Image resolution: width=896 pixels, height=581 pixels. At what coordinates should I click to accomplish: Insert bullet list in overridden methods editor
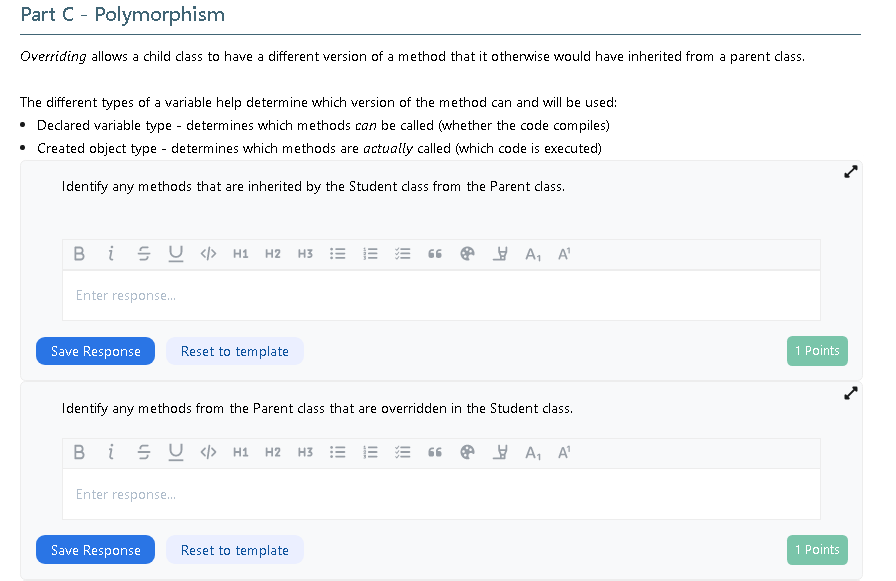tap(338, 452)
